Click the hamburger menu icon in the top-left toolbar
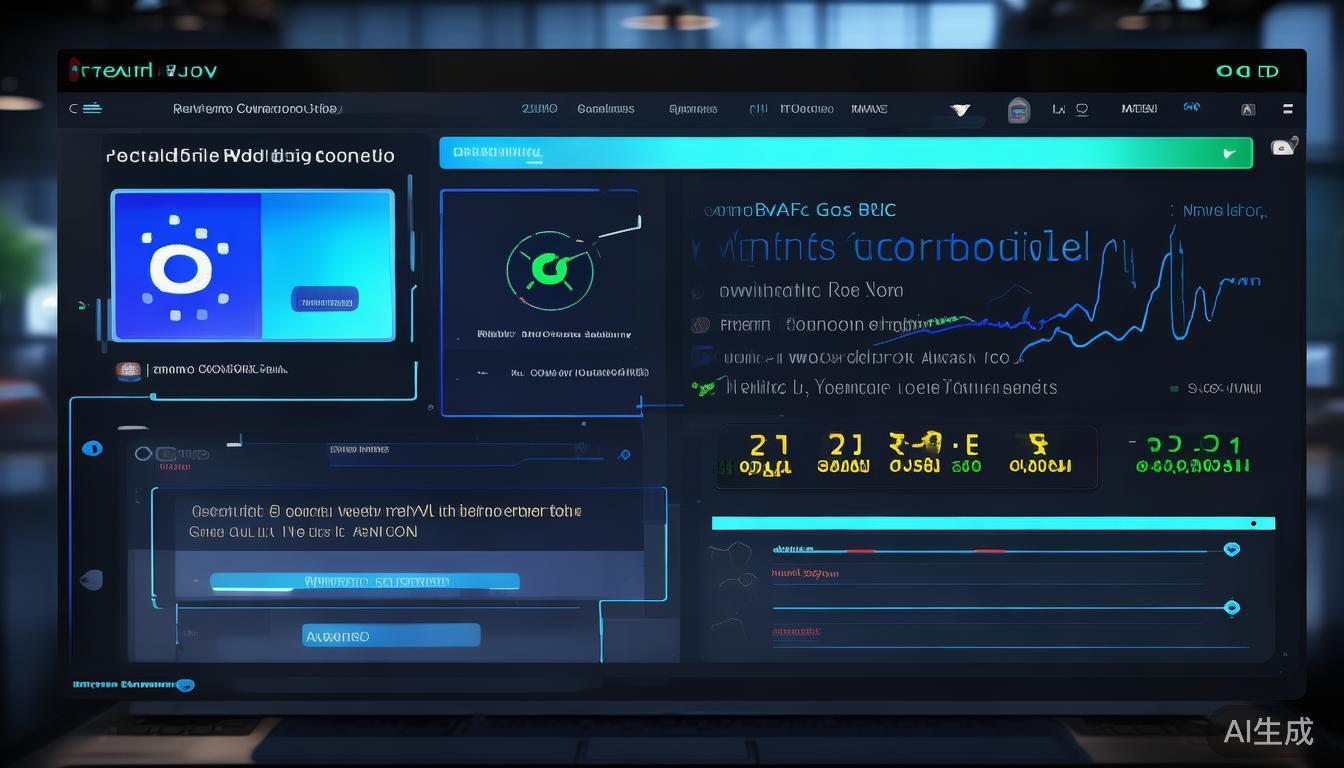 pyautogui.click(x=91, y=108)
